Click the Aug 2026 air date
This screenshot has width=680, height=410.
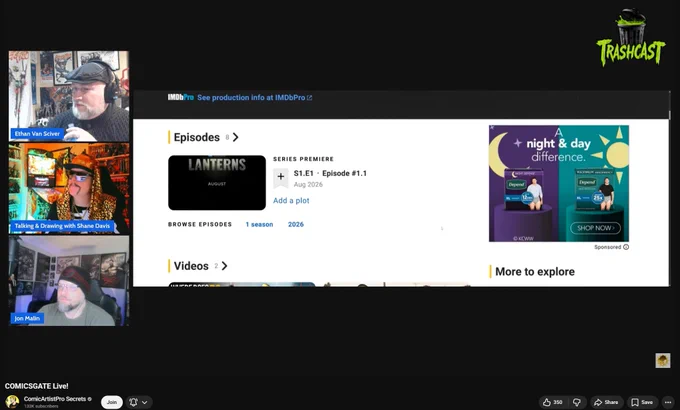tap(308, 184)
